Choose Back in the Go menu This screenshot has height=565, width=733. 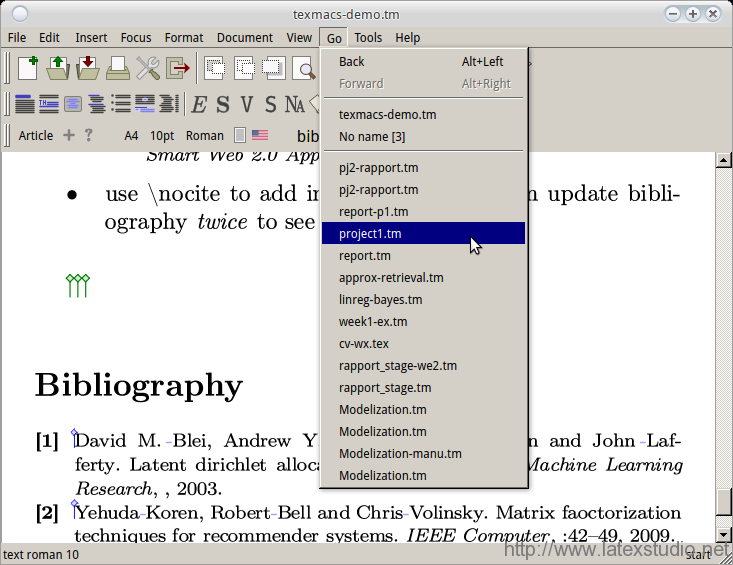tap(424, 62)
